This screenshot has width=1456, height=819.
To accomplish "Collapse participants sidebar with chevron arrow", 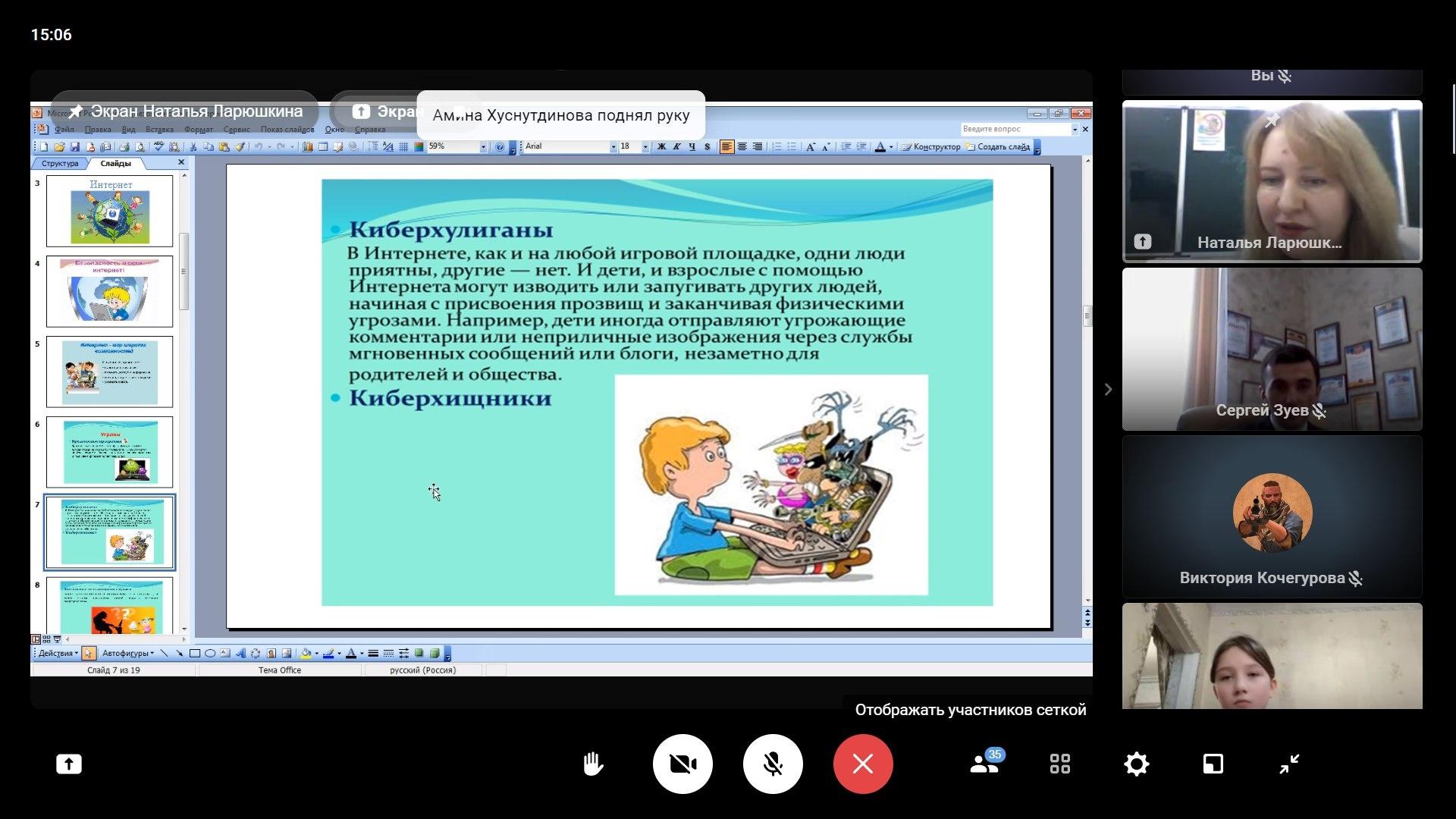I will [1108, 389].
